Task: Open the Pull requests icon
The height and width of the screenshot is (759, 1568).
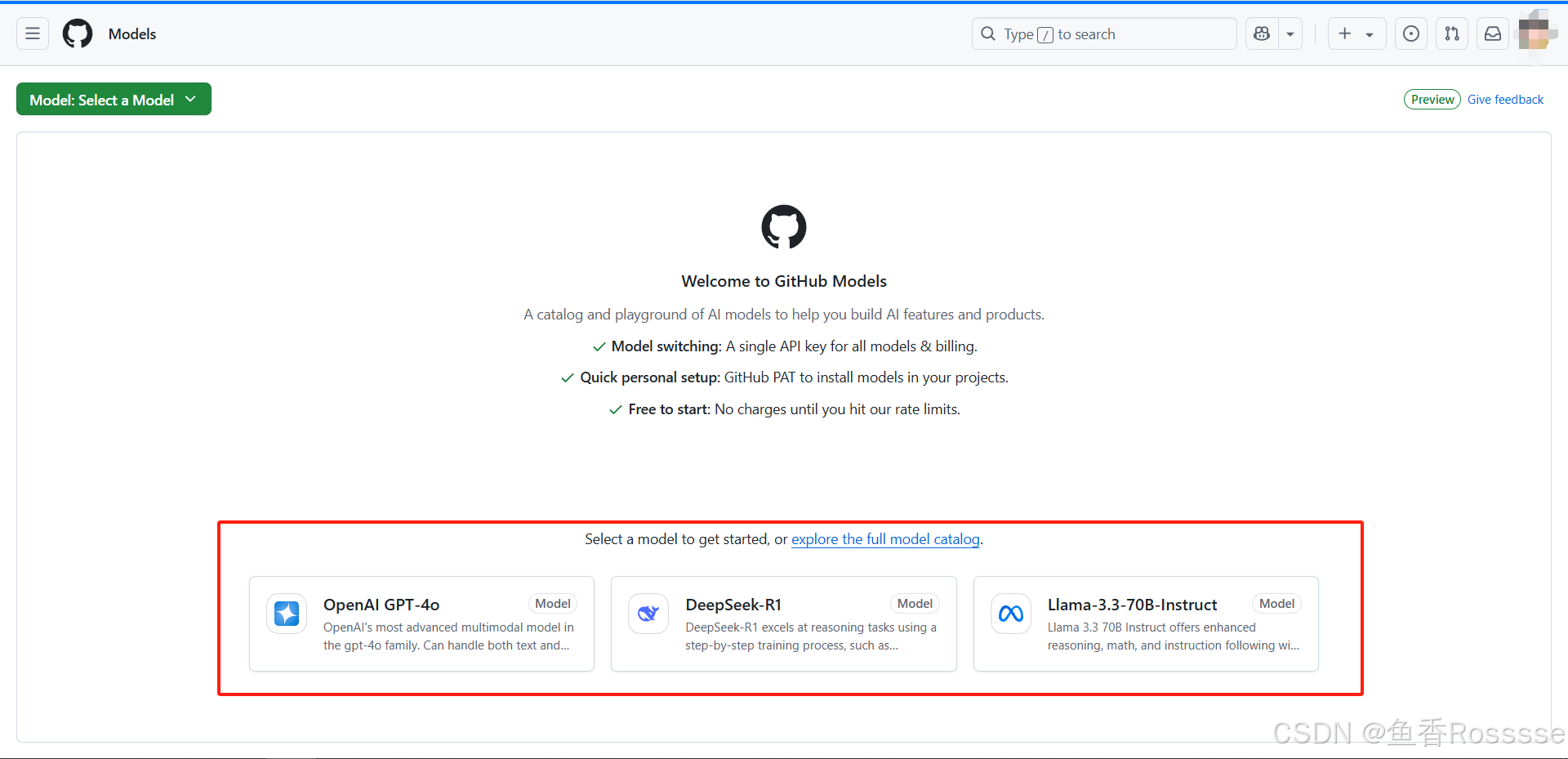Action: pos(1452,33)
